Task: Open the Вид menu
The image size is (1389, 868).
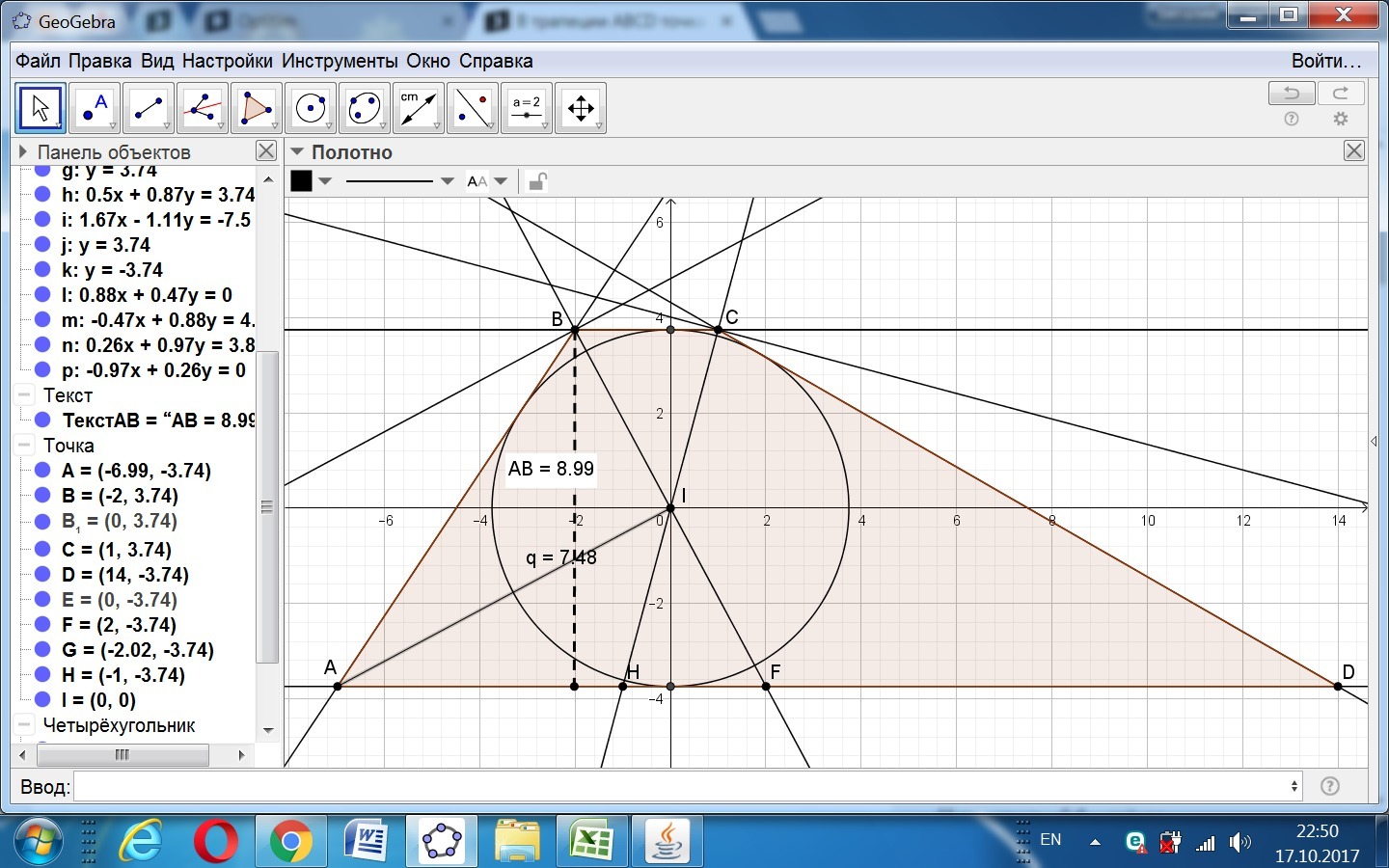Action: pos(157,61)
